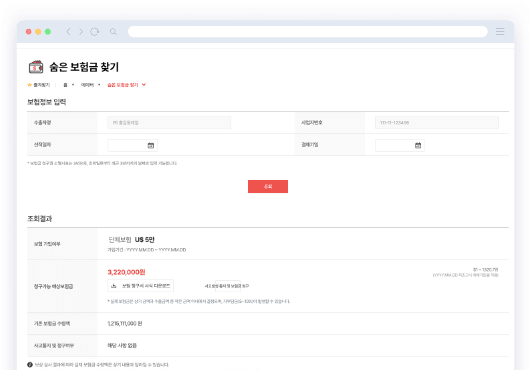Viewport: 530px width, 370px height.
Task: Click the download icon in the 다운로드 button
Action: click(x=114, y=286)
